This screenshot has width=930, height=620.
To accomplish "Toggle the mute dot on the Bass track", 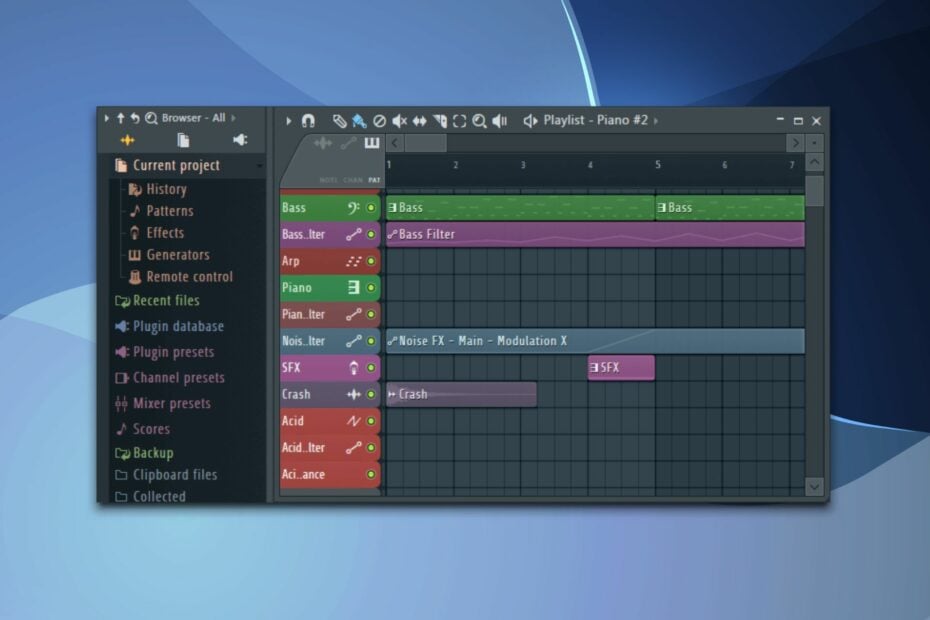I will click(371, 207).
